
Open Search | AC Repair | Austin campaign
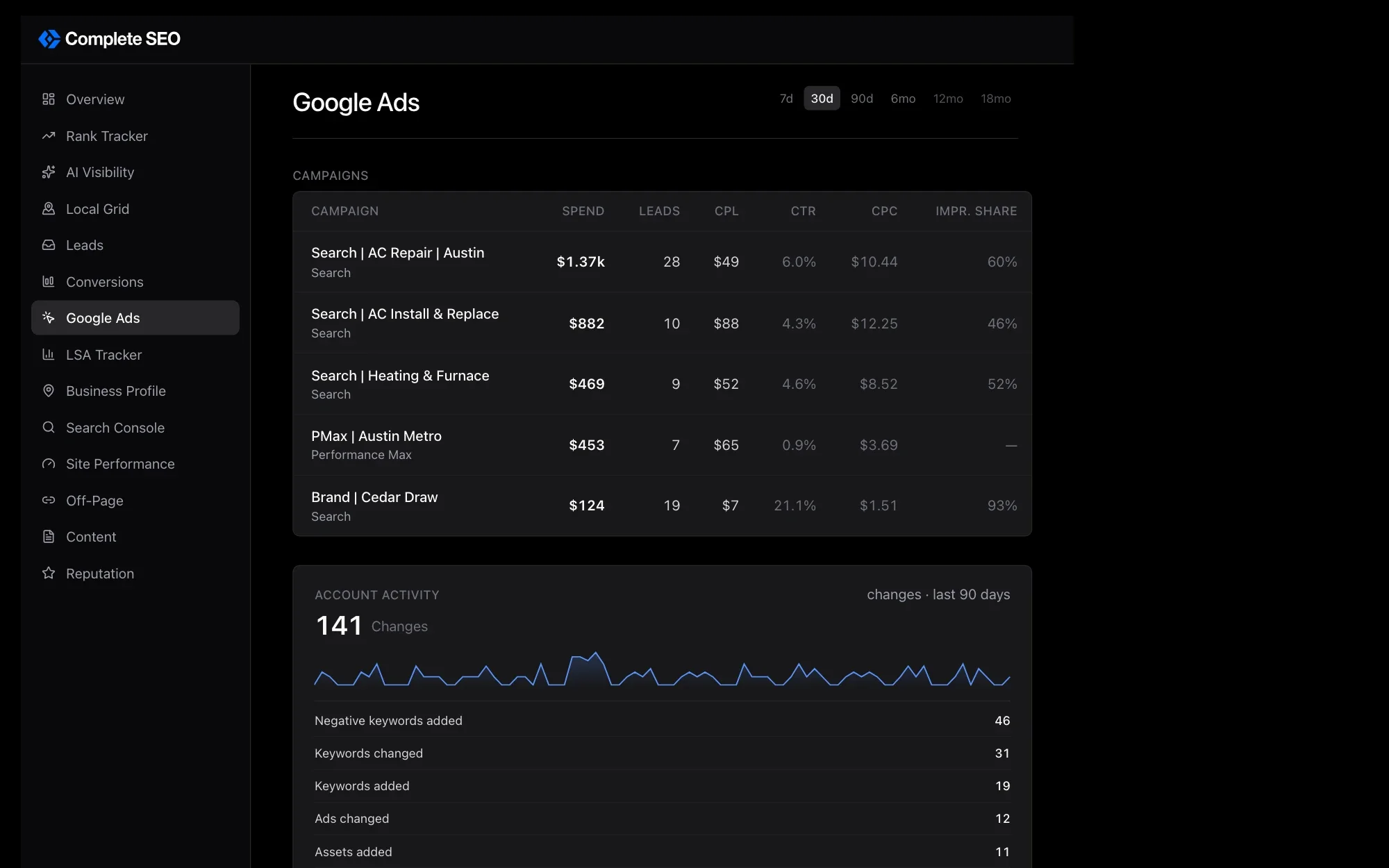662,262
